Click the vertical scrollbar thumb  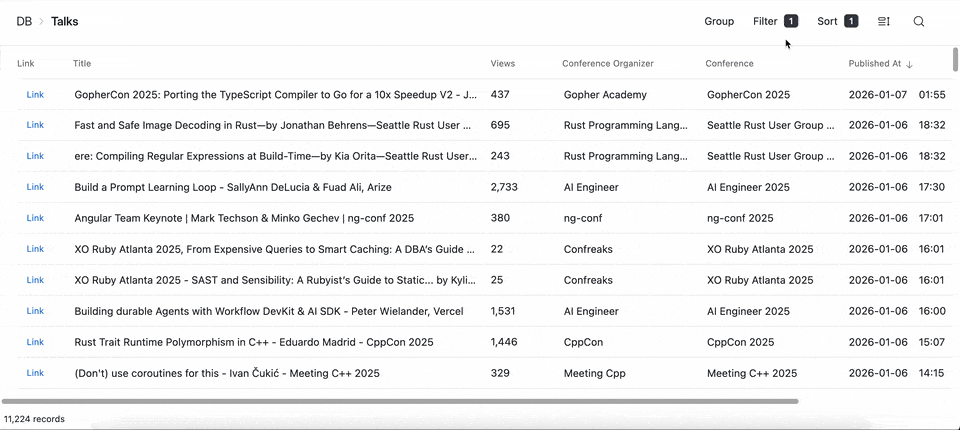click(955, 59)
